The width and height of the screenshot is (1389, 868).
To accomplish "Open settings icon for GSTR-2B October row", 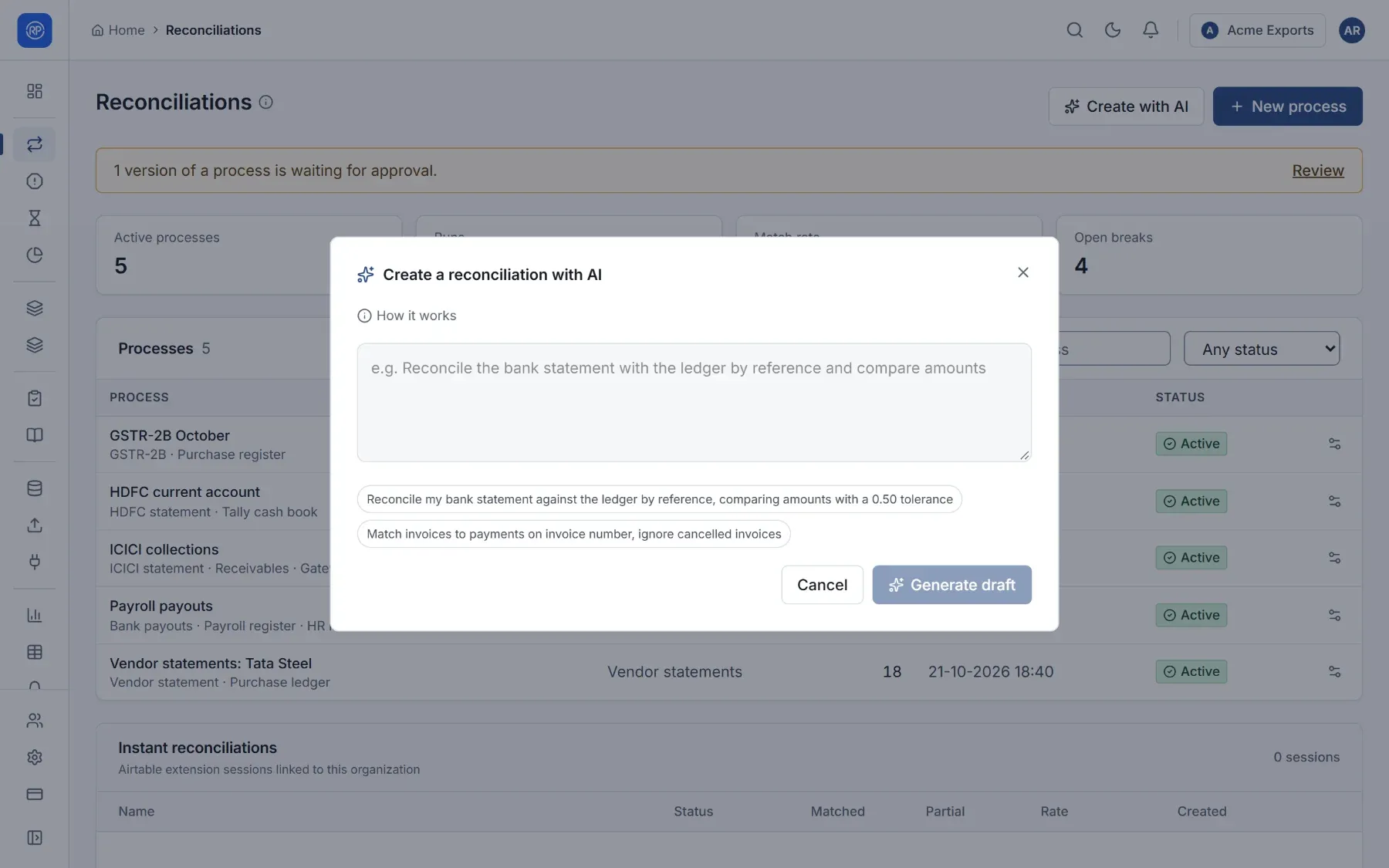I will click(1334, 444).
